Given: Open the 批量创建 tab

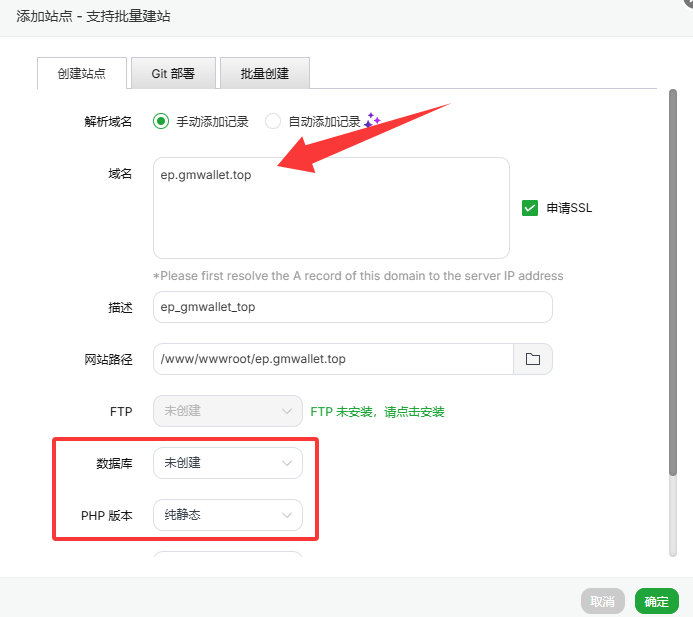Looking at the screenshot, I should point(265,74).
